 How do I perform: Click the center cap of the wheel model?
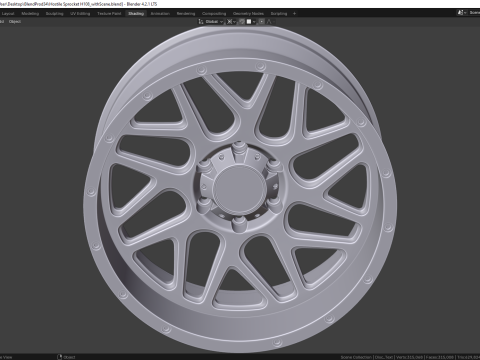239,189
